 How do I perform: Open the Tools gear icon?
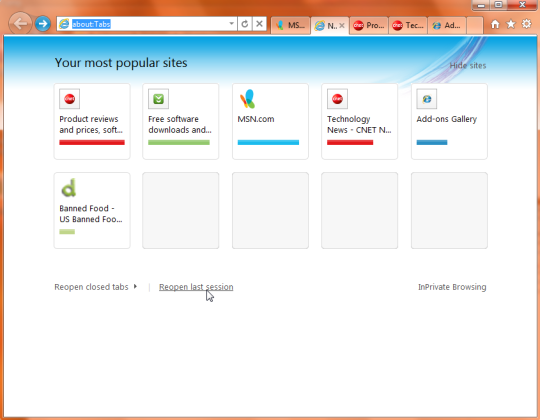[x=527, y=24]
